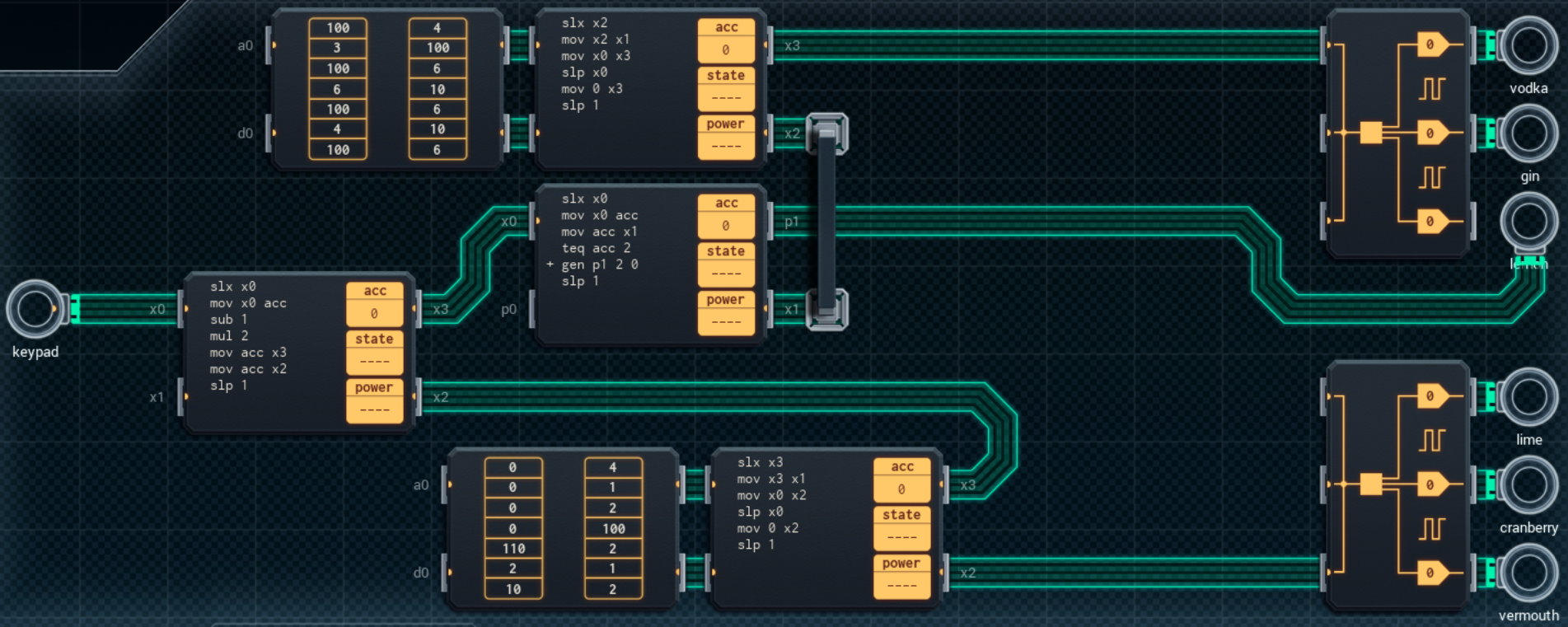Click the gin output connector
The width and height of the screenshot is (1568, 627).
pos(1528,133)
